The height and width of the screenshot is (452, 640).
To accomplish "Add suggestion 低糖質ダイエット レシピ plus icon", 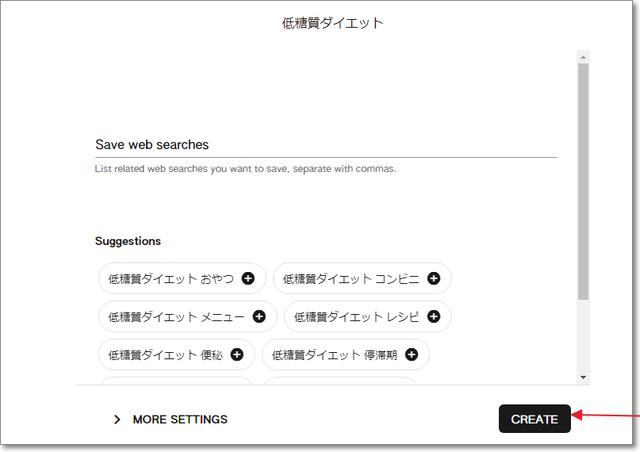I will (434, 317).
